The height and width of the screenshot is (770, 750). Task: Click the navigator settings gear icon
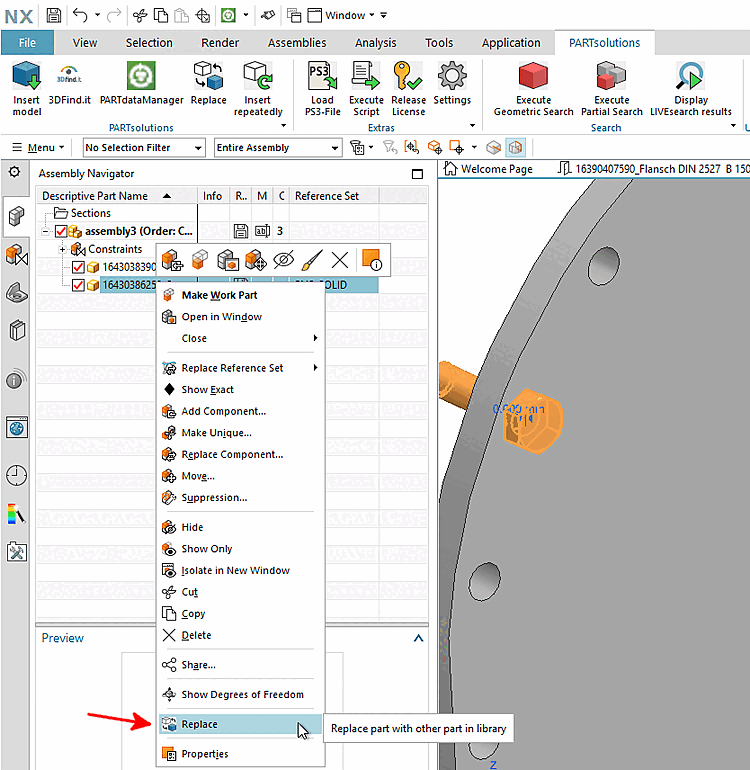(15, 172)
